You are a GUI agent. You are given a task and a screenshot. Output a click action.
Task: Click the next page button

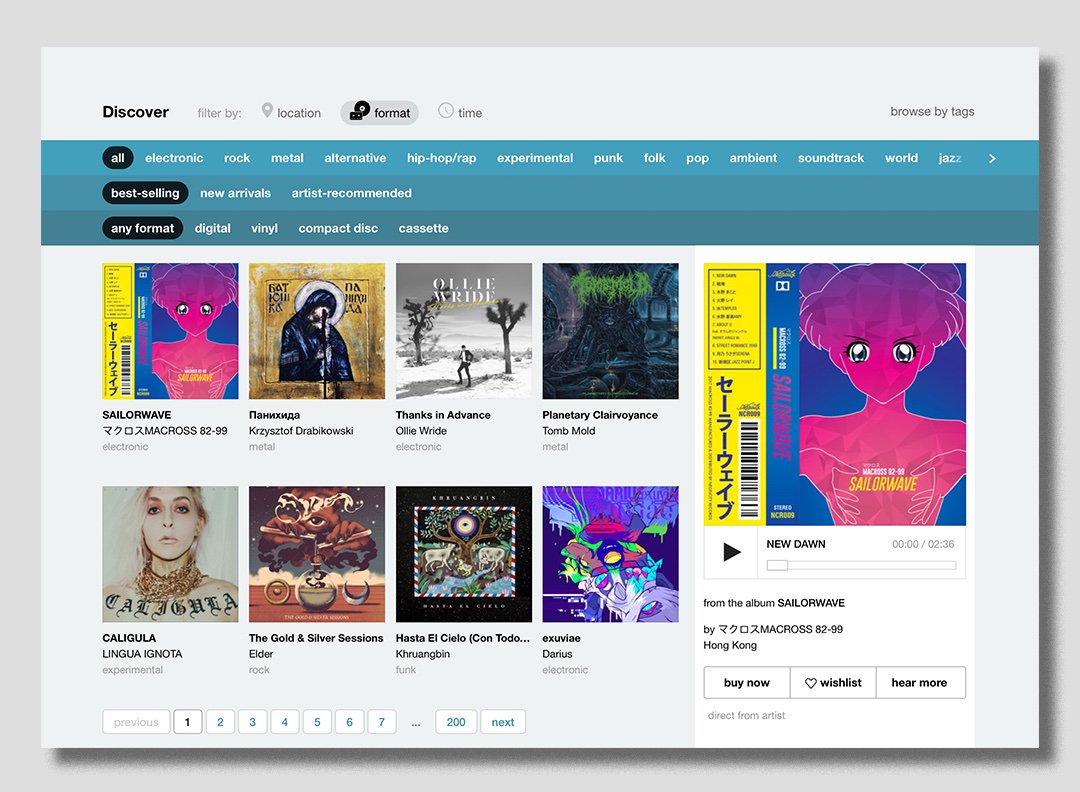tap(503, 722)
